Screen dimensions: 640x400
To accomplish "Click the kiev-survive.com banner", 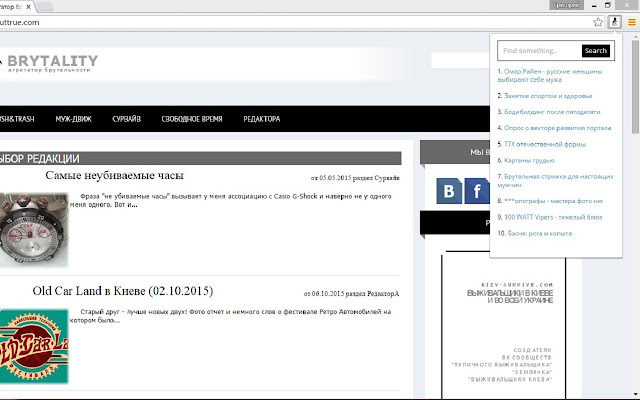I will click(503, 327).
